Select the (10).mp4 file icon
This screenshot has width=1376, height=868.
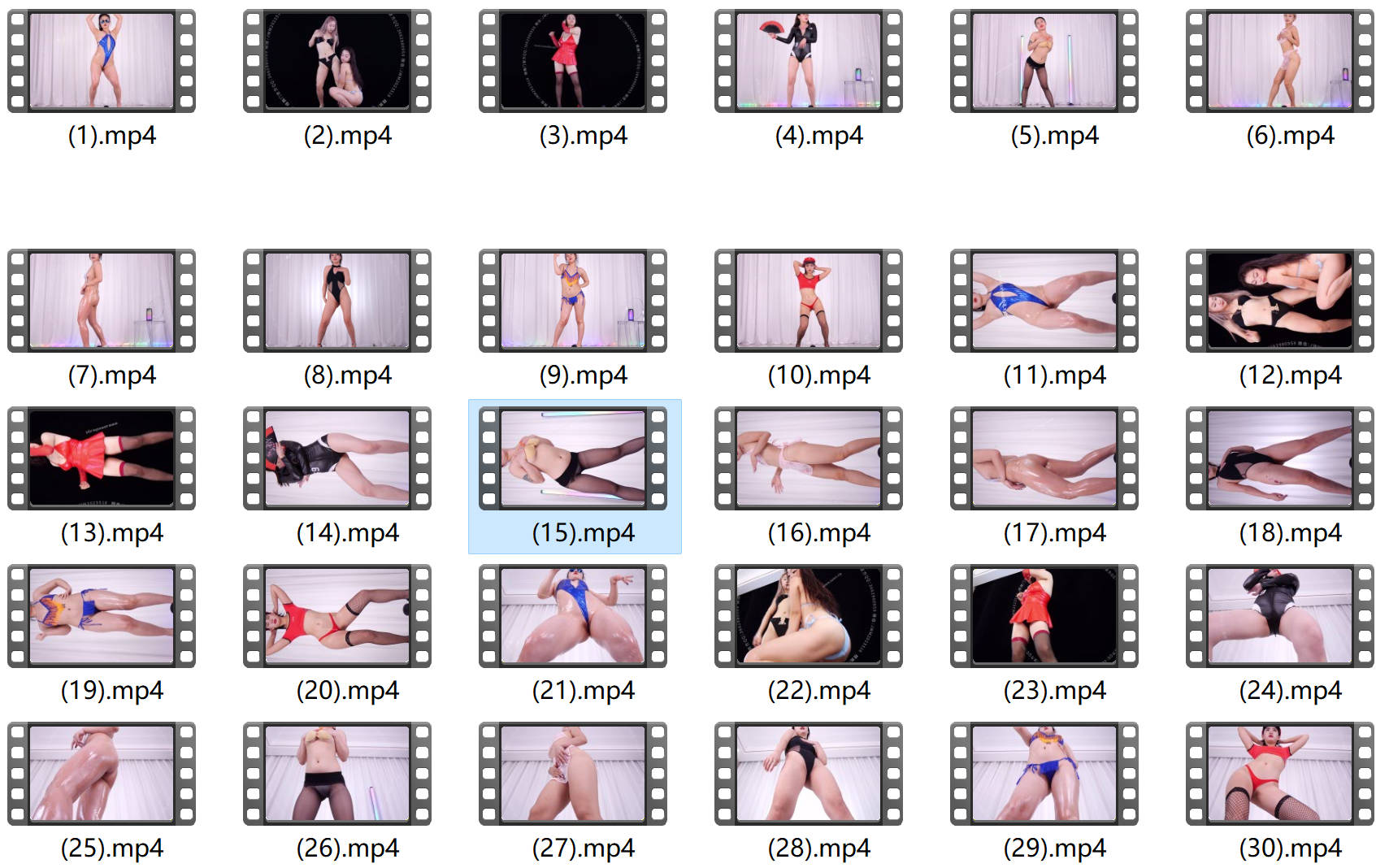tap(809, 301)
